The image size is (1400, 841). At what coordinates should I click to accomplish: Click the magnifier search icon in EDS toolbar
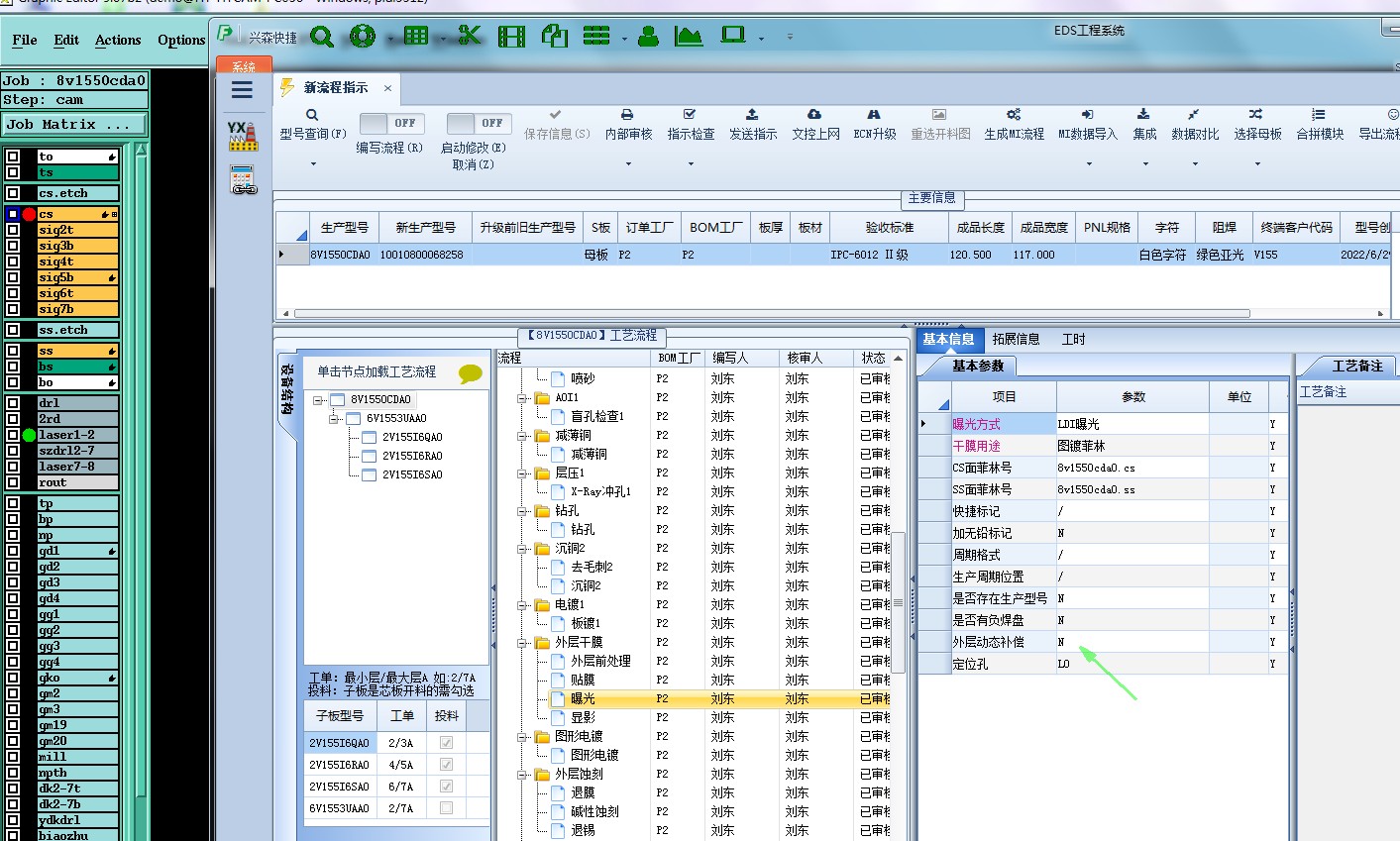(x=322, y=37)
